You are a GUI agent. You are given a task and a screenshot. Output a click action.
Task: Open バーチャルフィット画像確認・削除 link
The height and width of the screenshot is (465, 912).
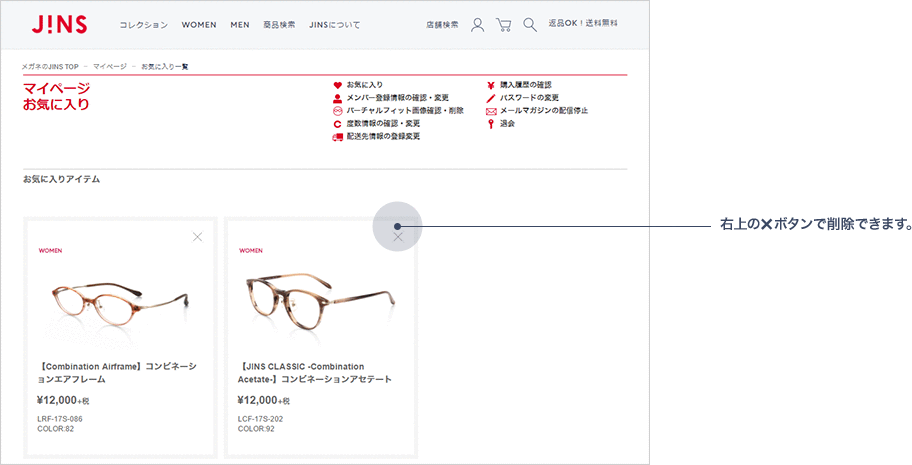[405, 111]
